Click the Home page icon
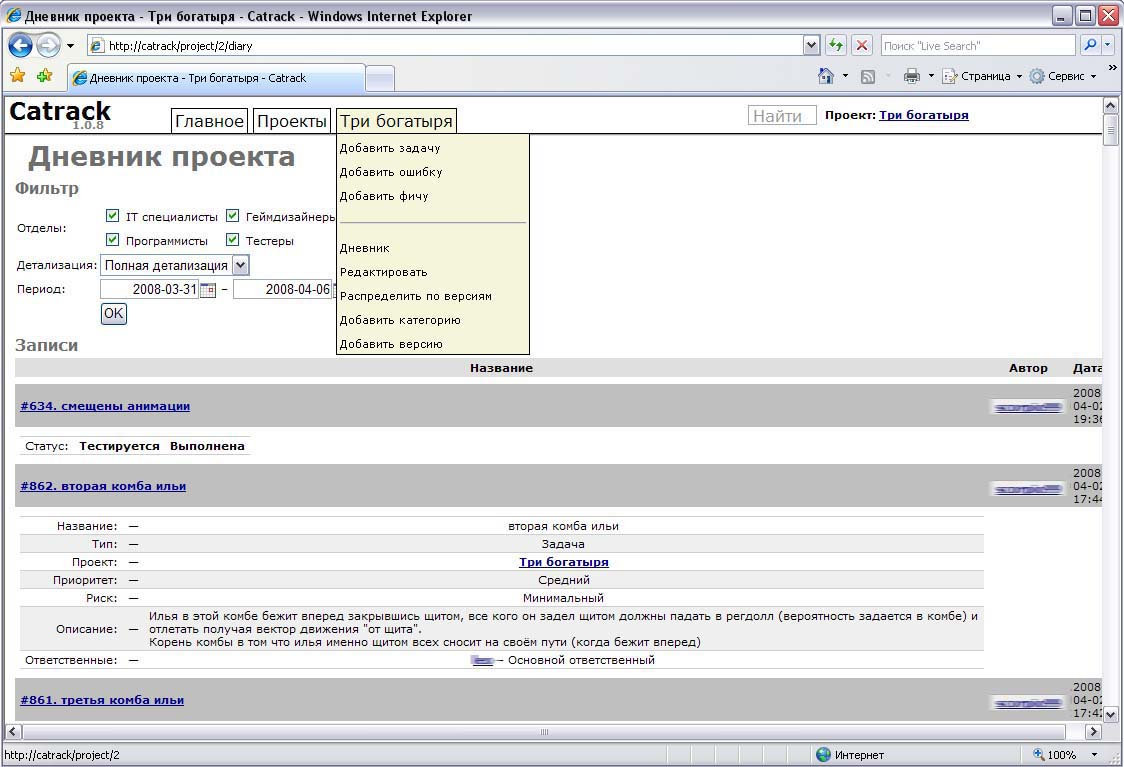Viewport: 1124px width, 767px height. [826, 76]
